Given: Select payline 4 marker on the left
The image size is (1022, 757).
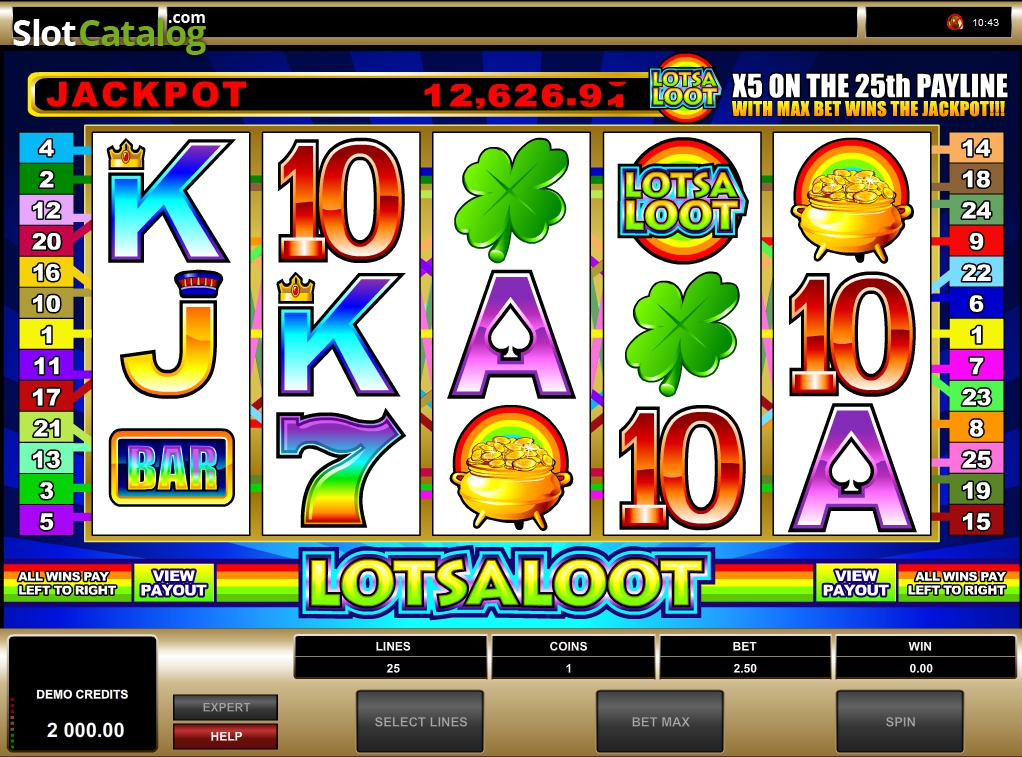Looking at the screenshot, I should pyautogui.click(x=46, y=147).
